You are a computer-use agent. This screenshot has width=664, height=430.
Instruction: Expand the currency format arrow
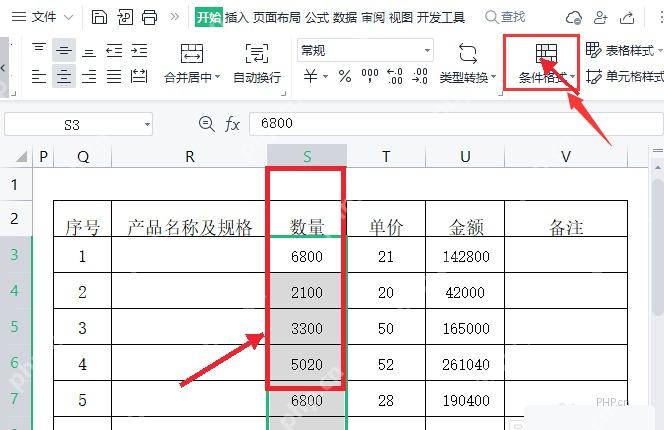(x=326, y=77)
